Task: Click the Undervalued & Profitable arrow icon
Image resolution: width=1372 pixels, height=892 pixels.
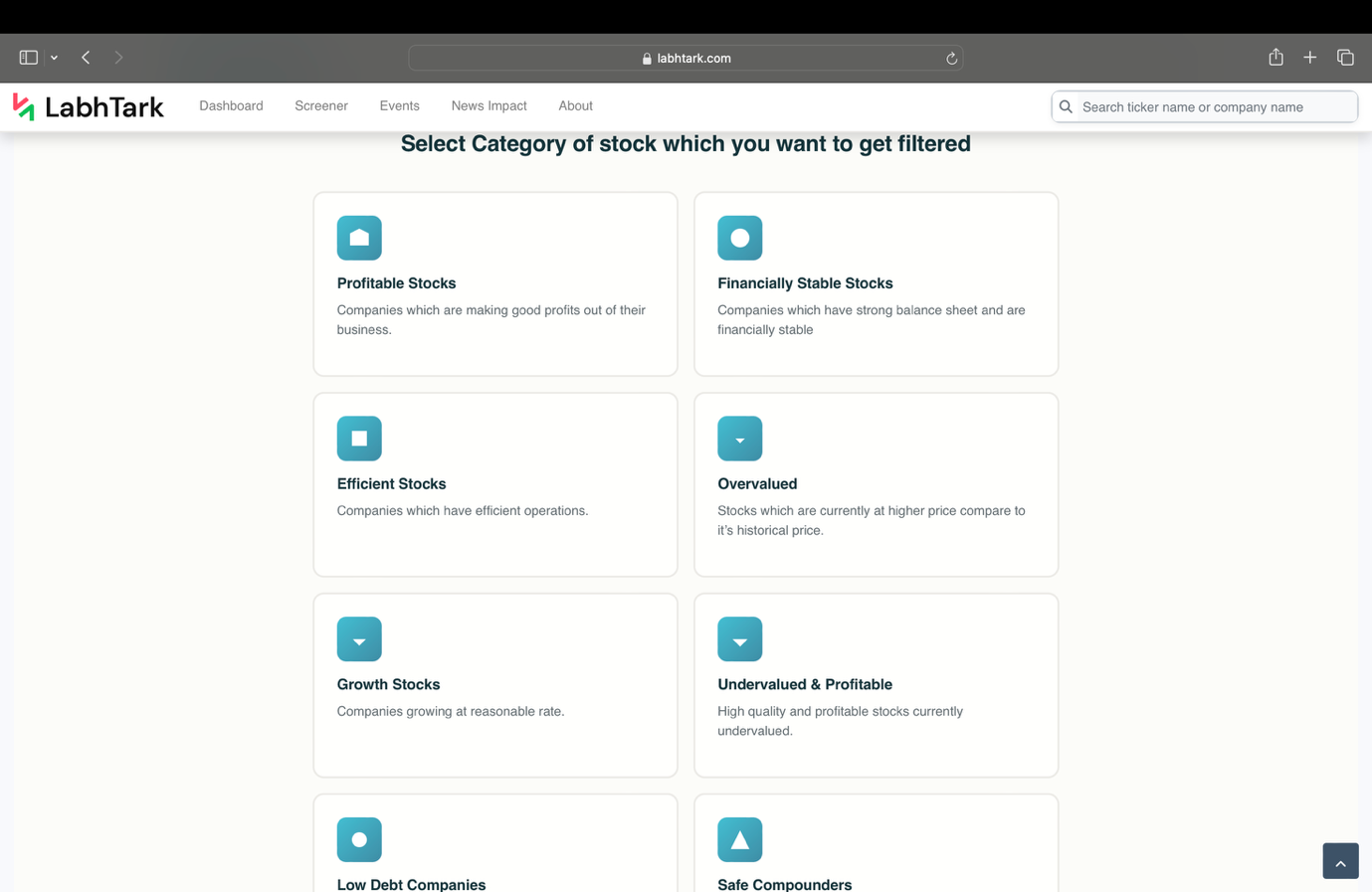Action: 739,639
